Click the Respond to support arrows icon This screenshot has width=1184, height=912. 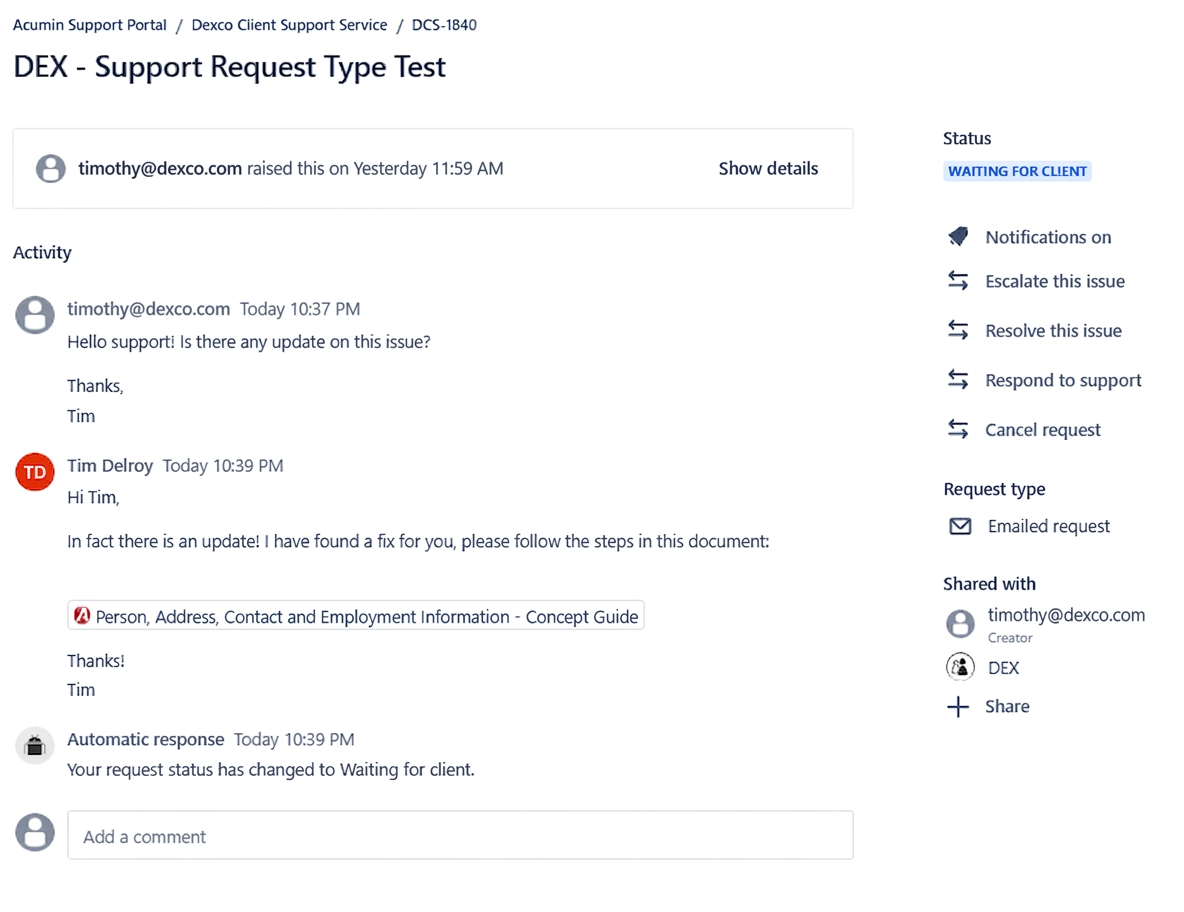click(x=958, y=380)
